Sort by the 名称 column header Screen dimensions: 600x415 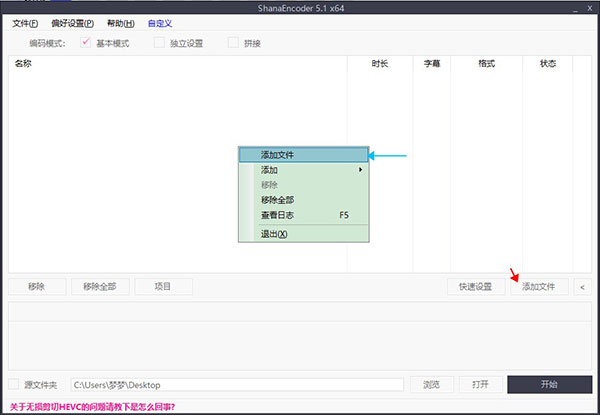click(178, 63)
